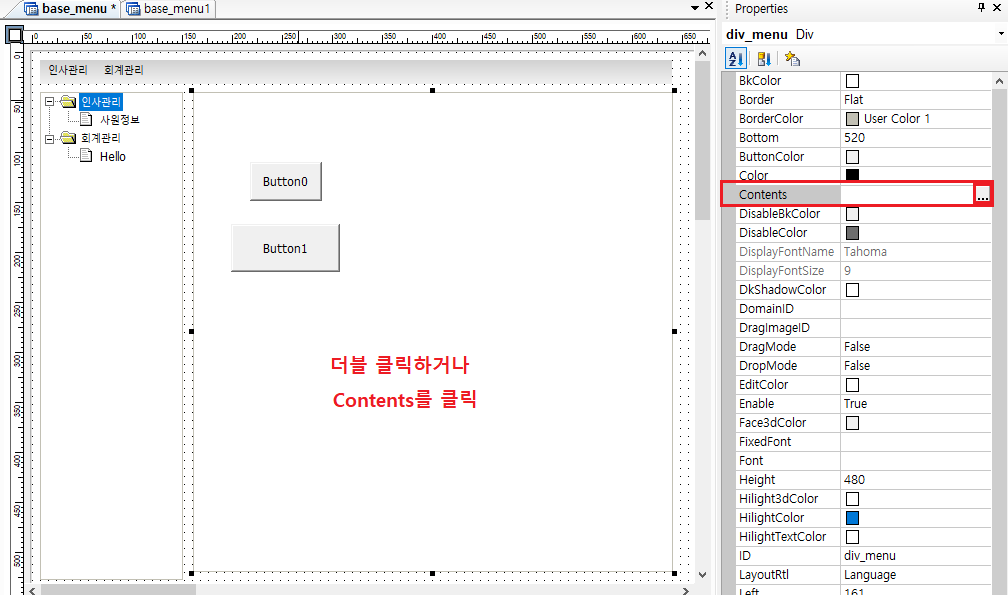Select the FixedFont property row

[x=863, y=442]
